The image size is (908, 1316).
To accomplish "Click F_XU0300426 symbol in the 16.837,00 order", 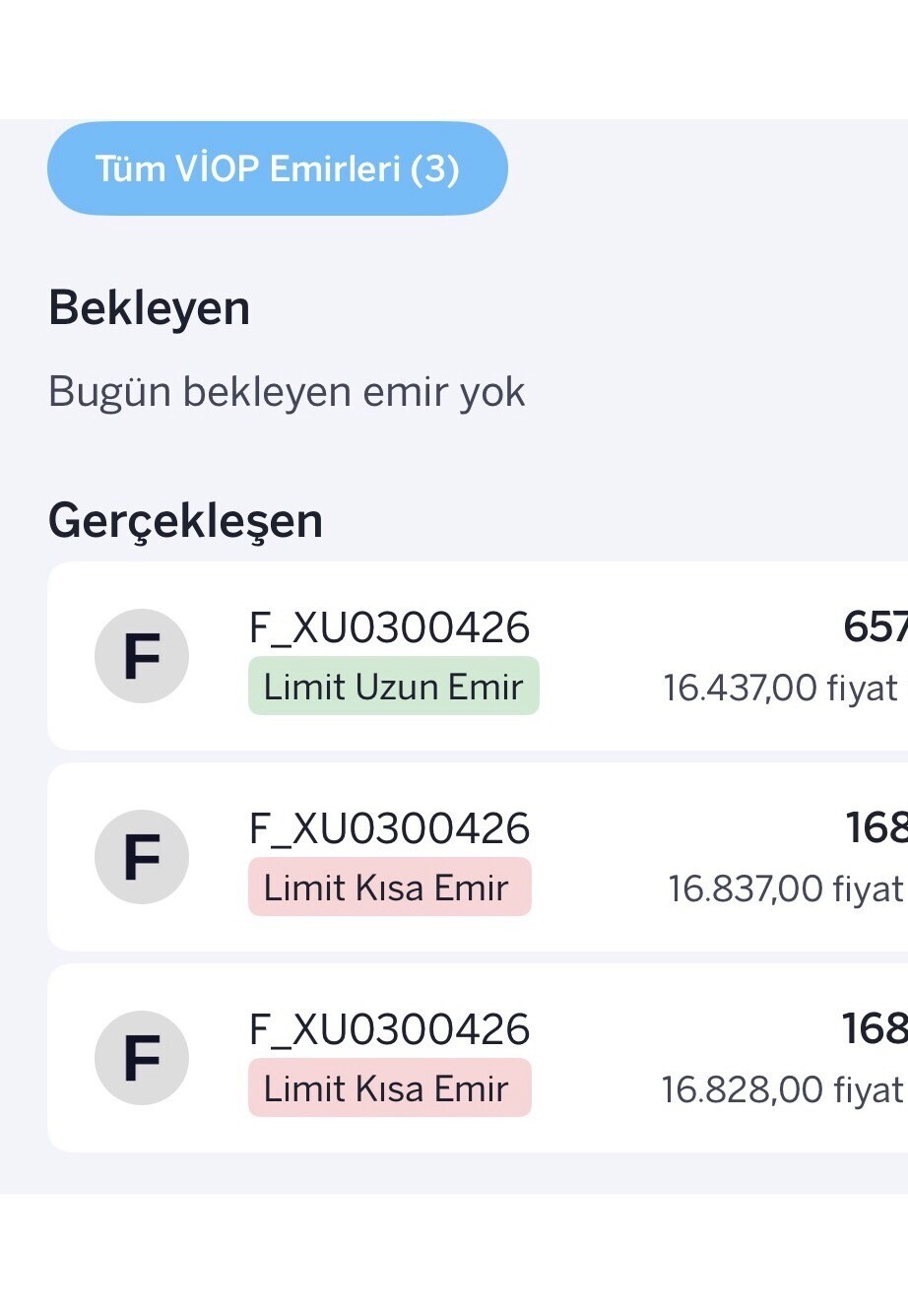I will pyautogui.click(x=389, y=829).
